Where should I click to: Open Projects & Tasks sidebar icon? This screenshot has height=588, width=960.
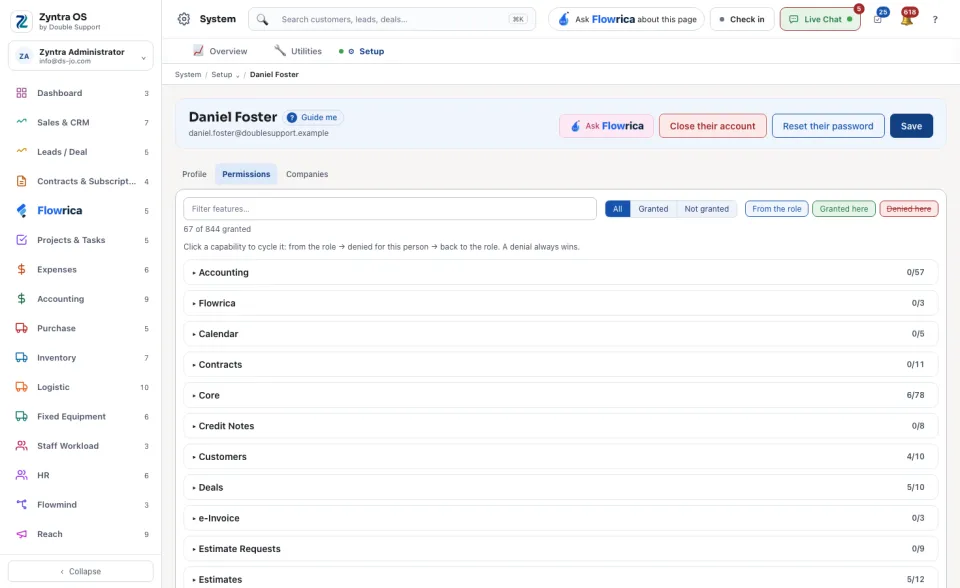coord(21,240)
